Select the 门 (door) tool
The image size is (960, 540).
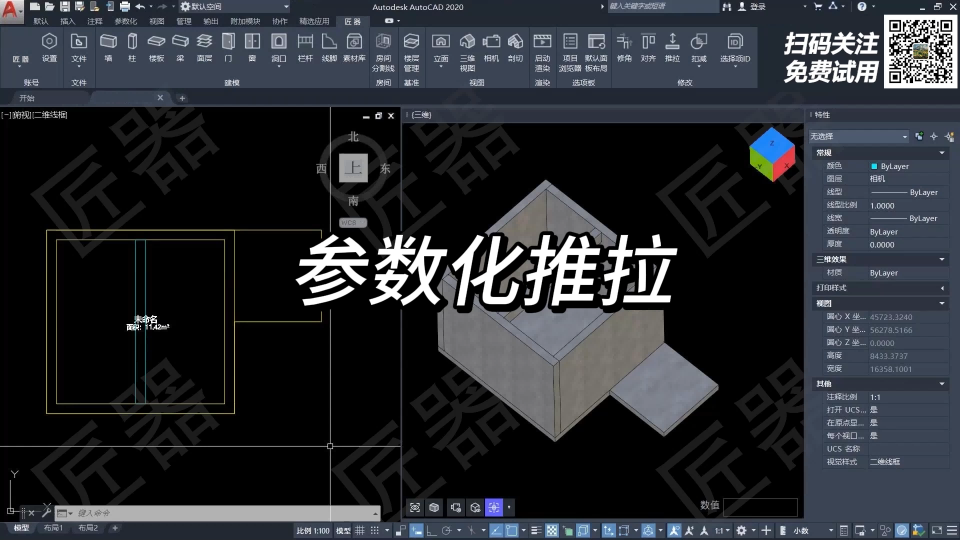coord(228,48)
